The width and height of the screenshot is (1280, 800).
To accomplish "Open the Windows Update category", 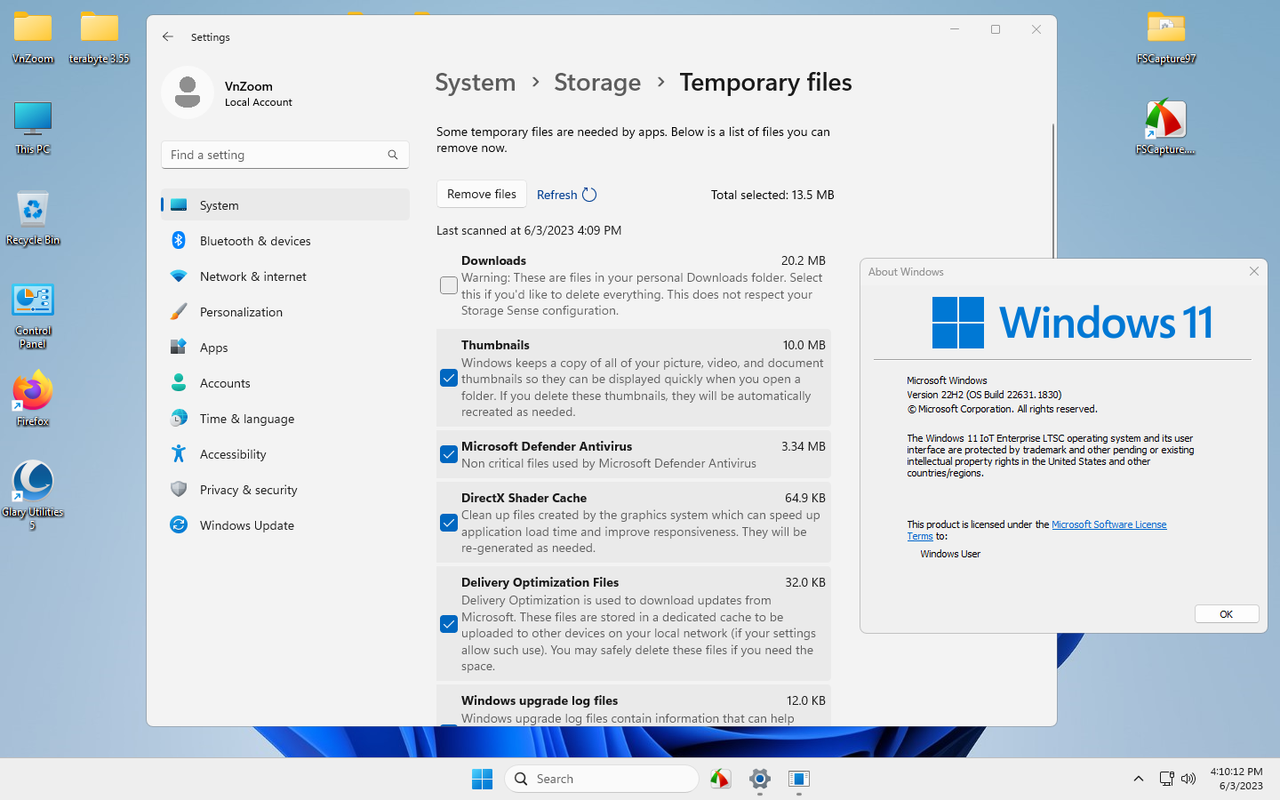I will [x=285, y=525].
